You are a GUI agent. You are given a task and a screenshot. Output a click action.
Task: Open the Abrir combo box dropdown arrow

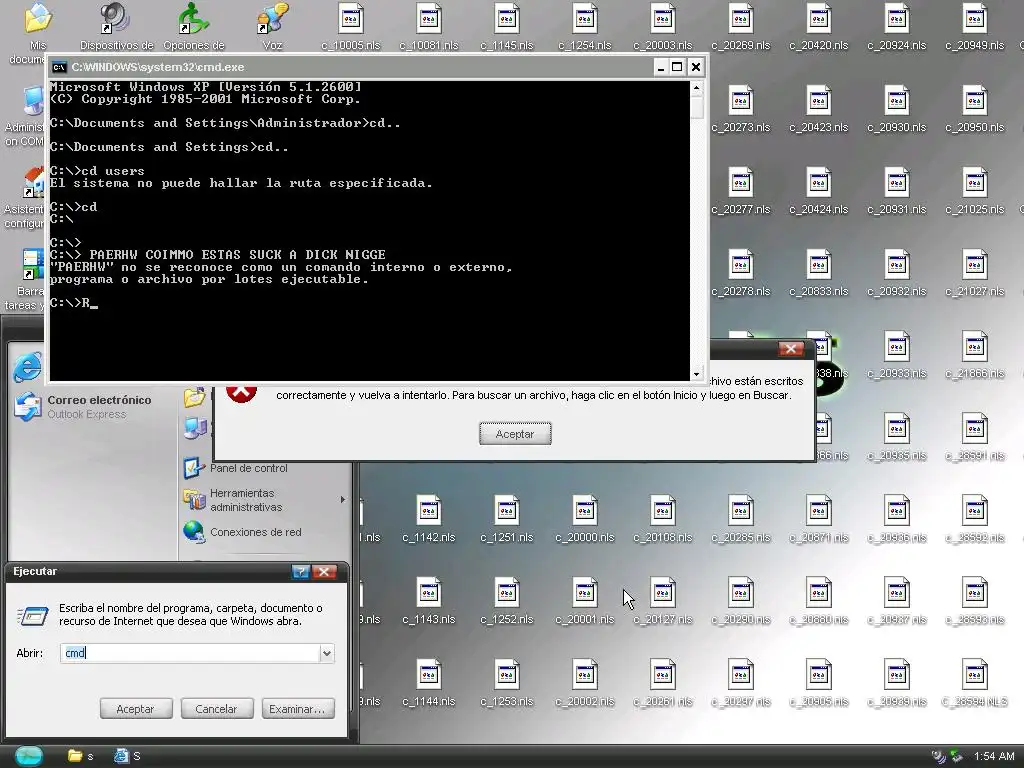[327, 653]
